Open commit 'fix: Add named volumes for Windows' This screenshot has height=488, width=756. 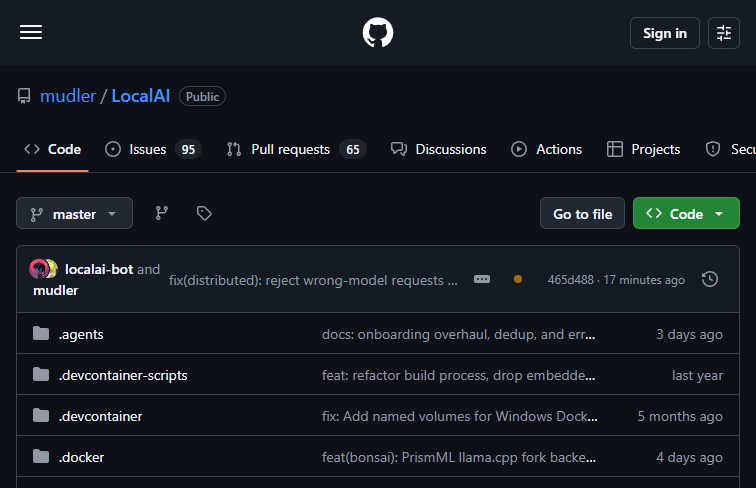click(459, 416)
